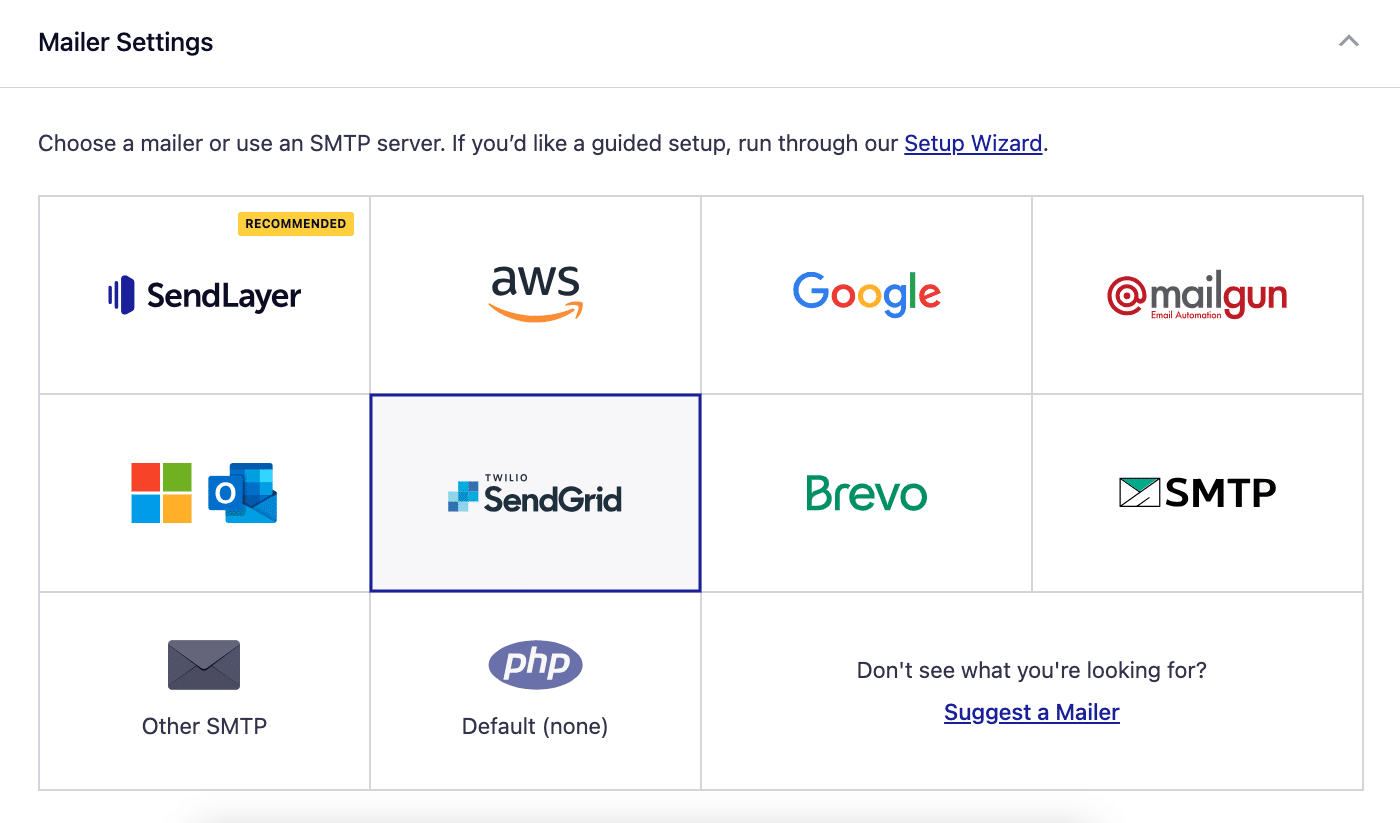
Task: Choose the SMTP.com mailer tile
Action: 1196,492
